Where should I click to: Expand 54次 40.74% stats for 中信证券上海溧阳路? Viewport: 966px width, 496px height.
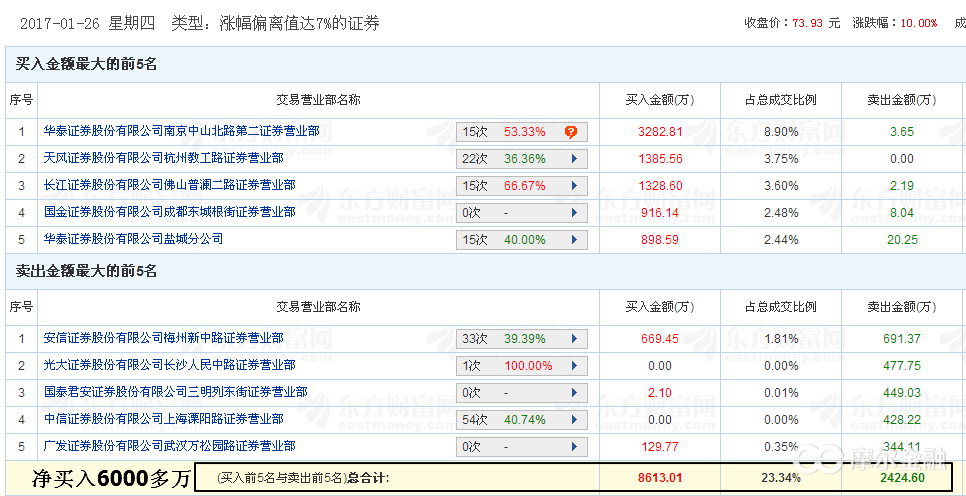pos(521,420)
